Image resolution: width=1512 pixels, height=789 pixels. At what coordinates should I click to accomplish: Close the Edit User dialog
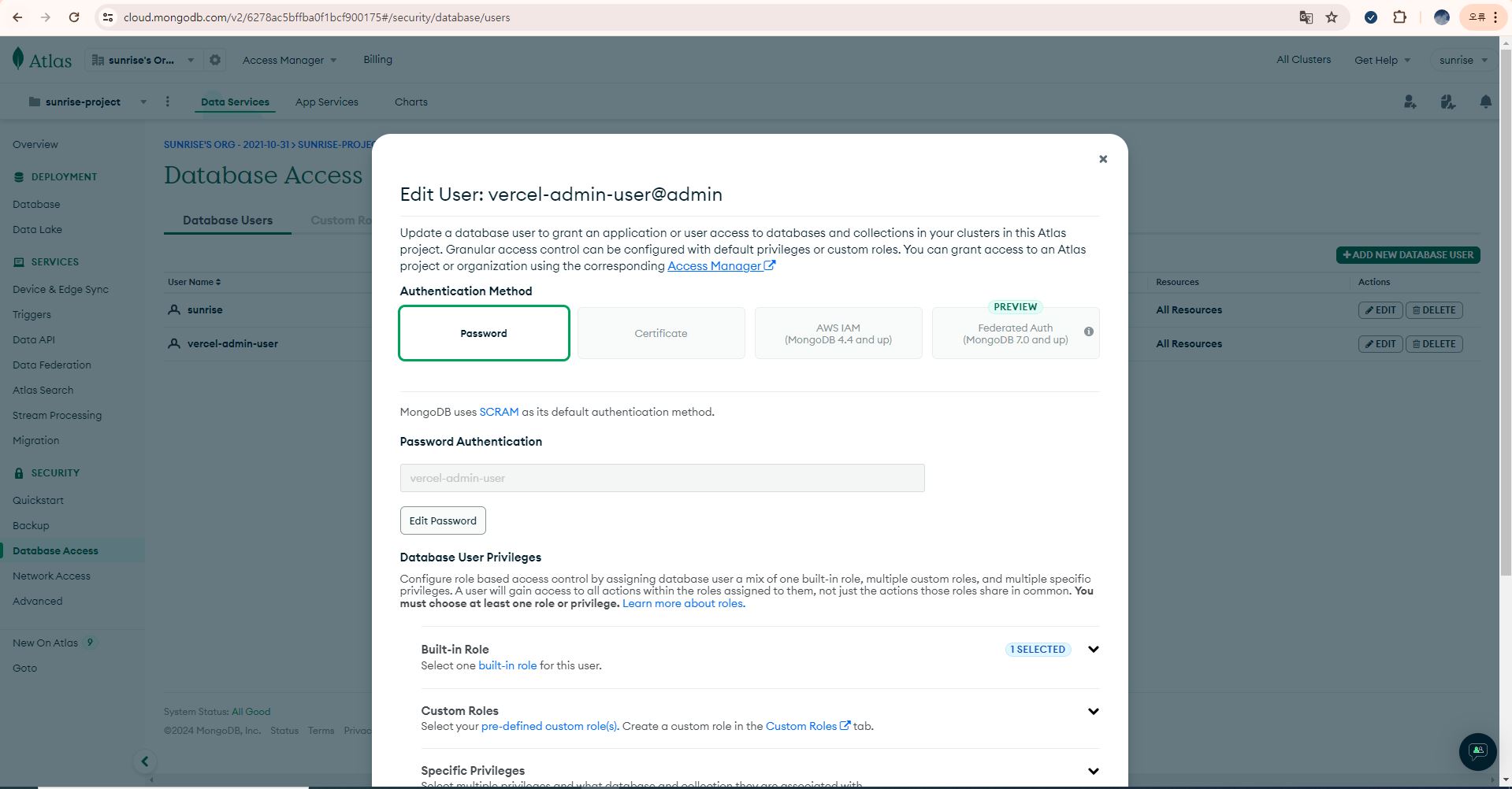[1102, 159]
